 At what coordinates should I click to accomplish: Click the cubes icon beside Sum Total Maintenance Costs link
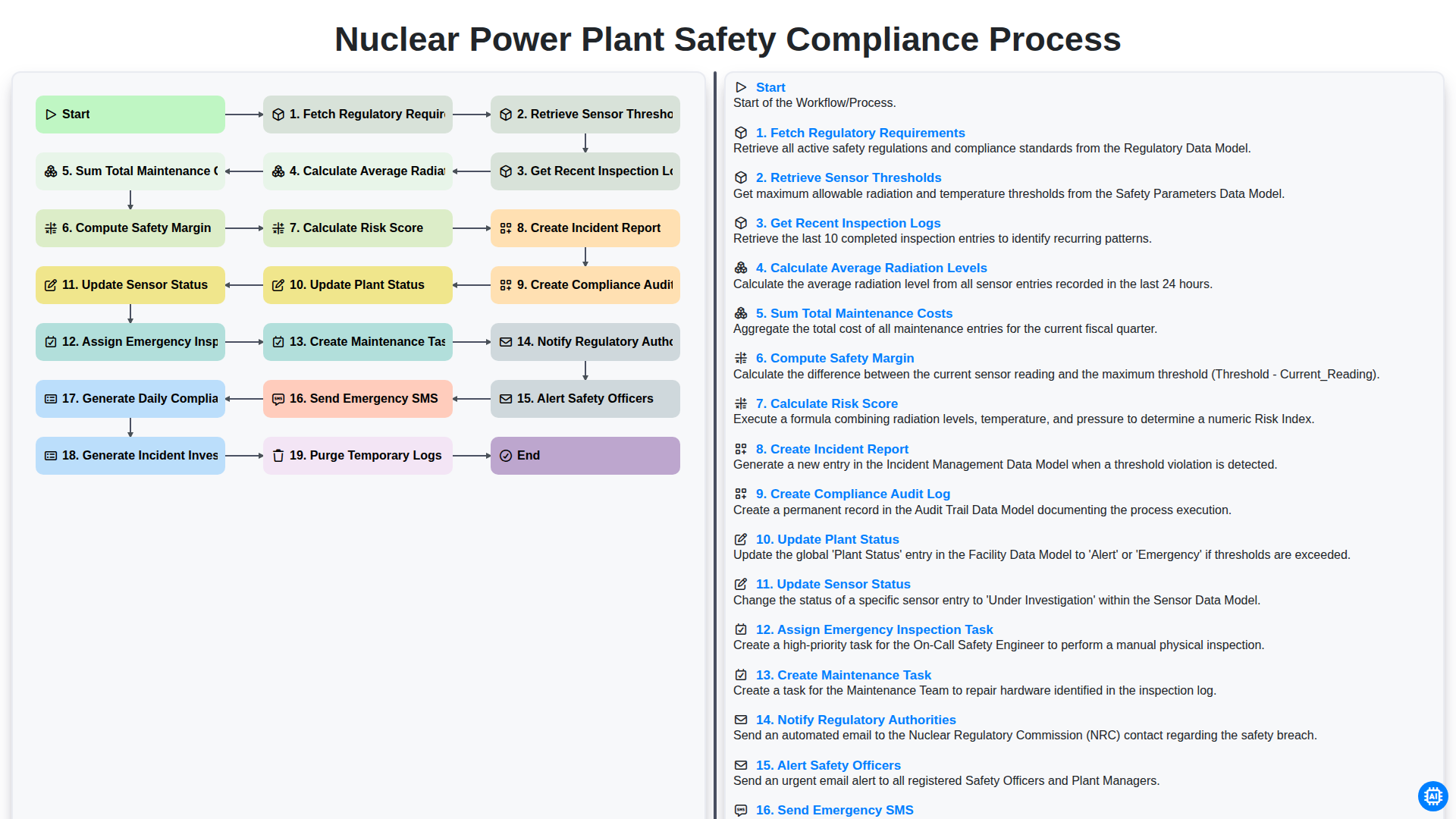pos(741,313)
